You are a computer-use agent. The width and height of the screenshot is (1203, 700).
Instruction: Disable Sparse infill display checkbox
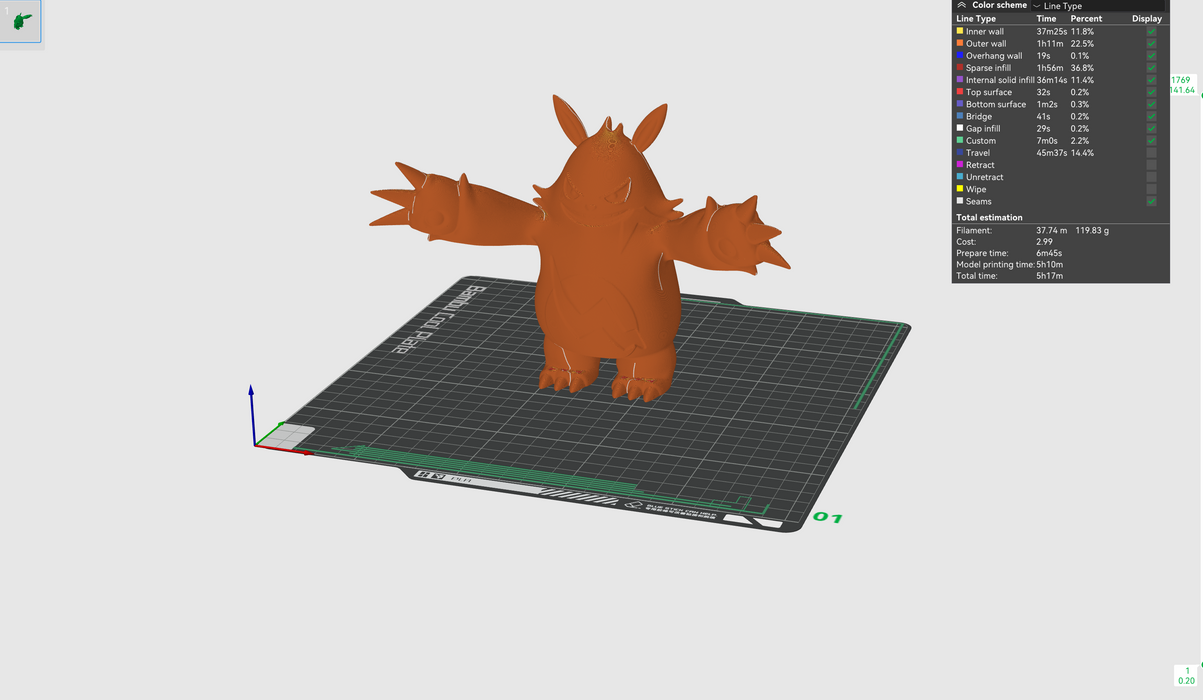click(x=1151, y=68)
